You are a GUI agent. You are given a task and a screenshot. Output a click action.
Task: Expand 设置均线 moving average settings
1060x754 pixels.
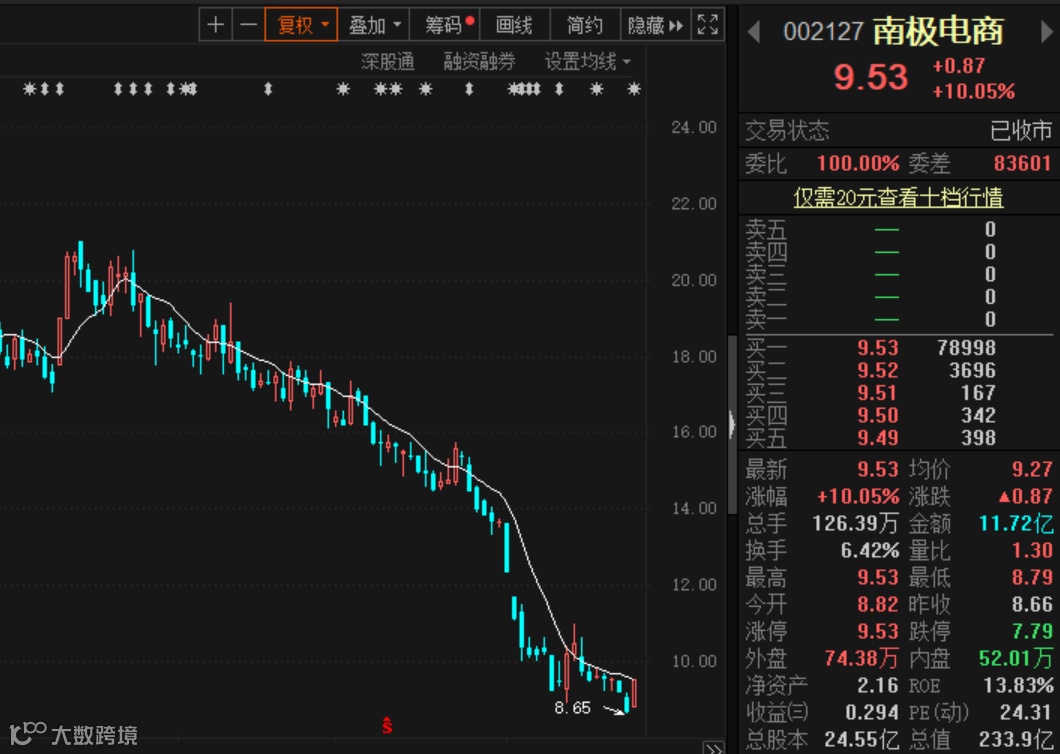(587, 62)
